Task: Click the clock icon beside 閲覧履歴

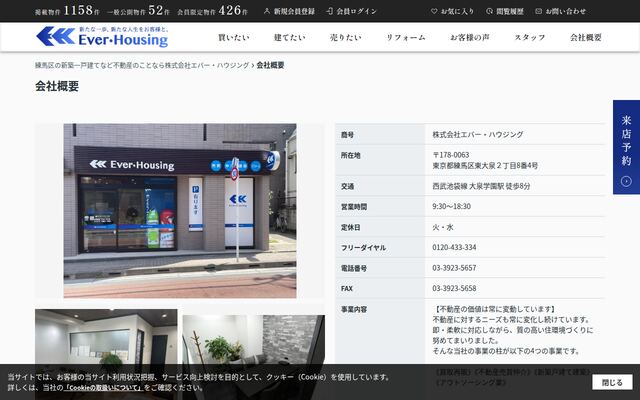Action: [489, 11]
